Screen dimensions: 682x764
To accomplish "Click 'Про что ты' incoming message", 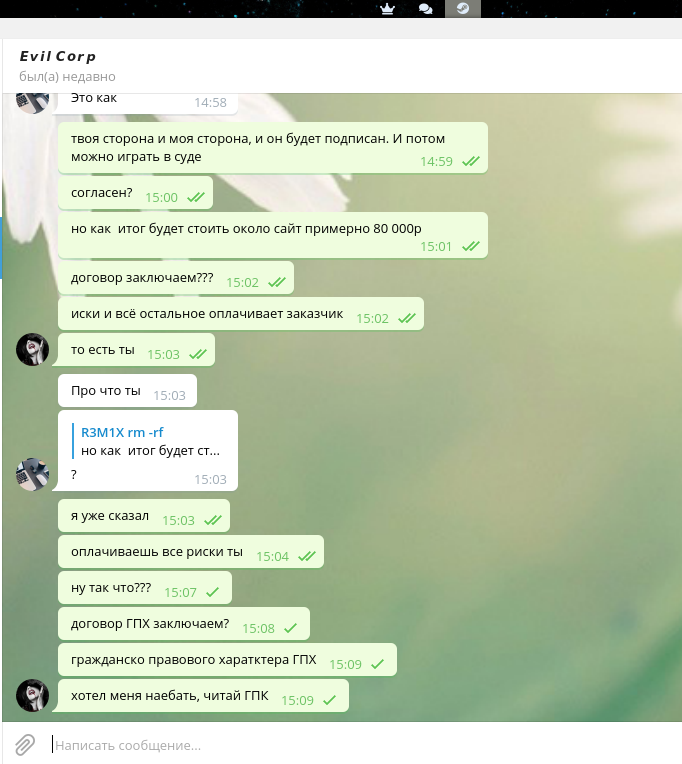I will pos(128,391).
